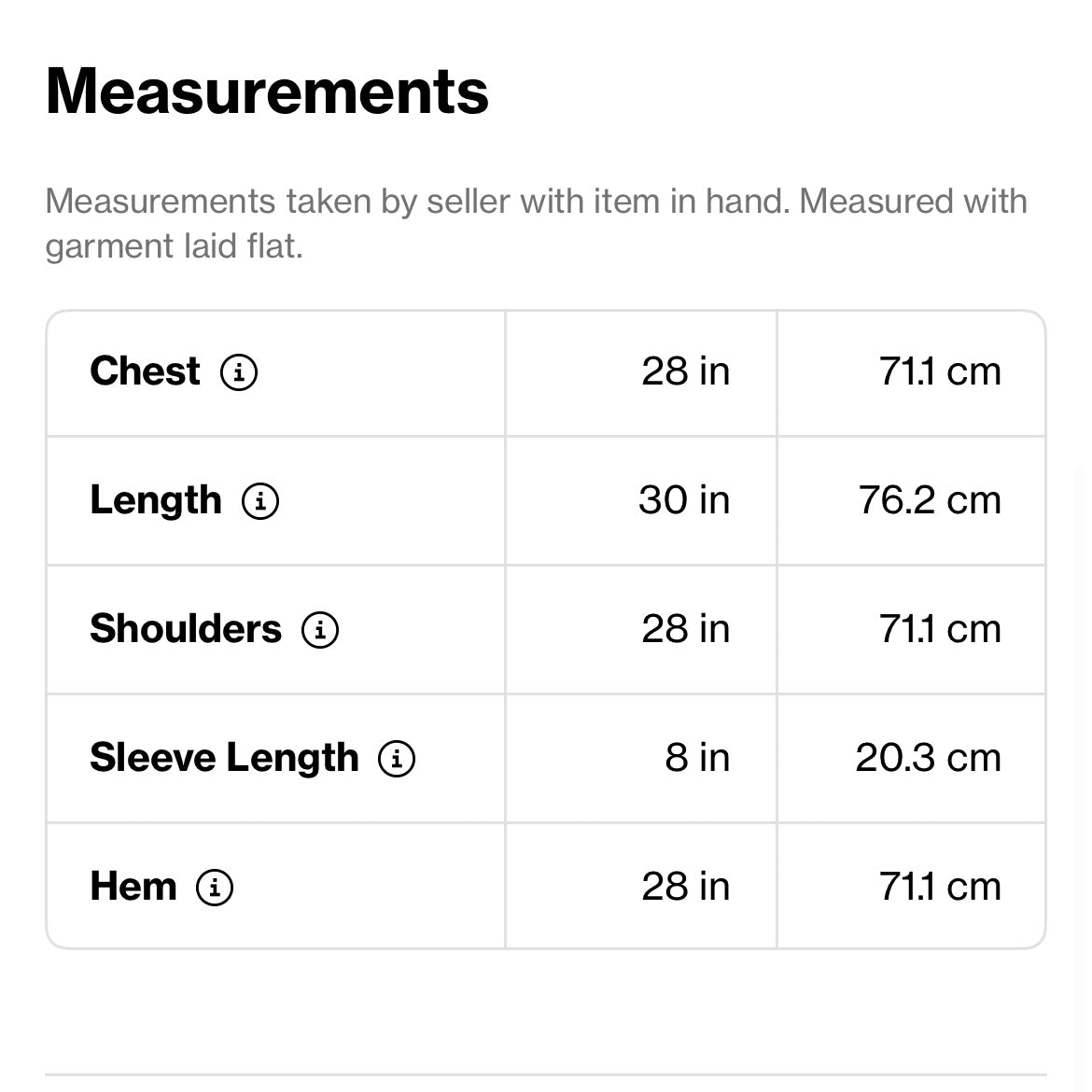The image size is (1092, 1092).
Task: Click the Shoulders row label
Action: 186,629
